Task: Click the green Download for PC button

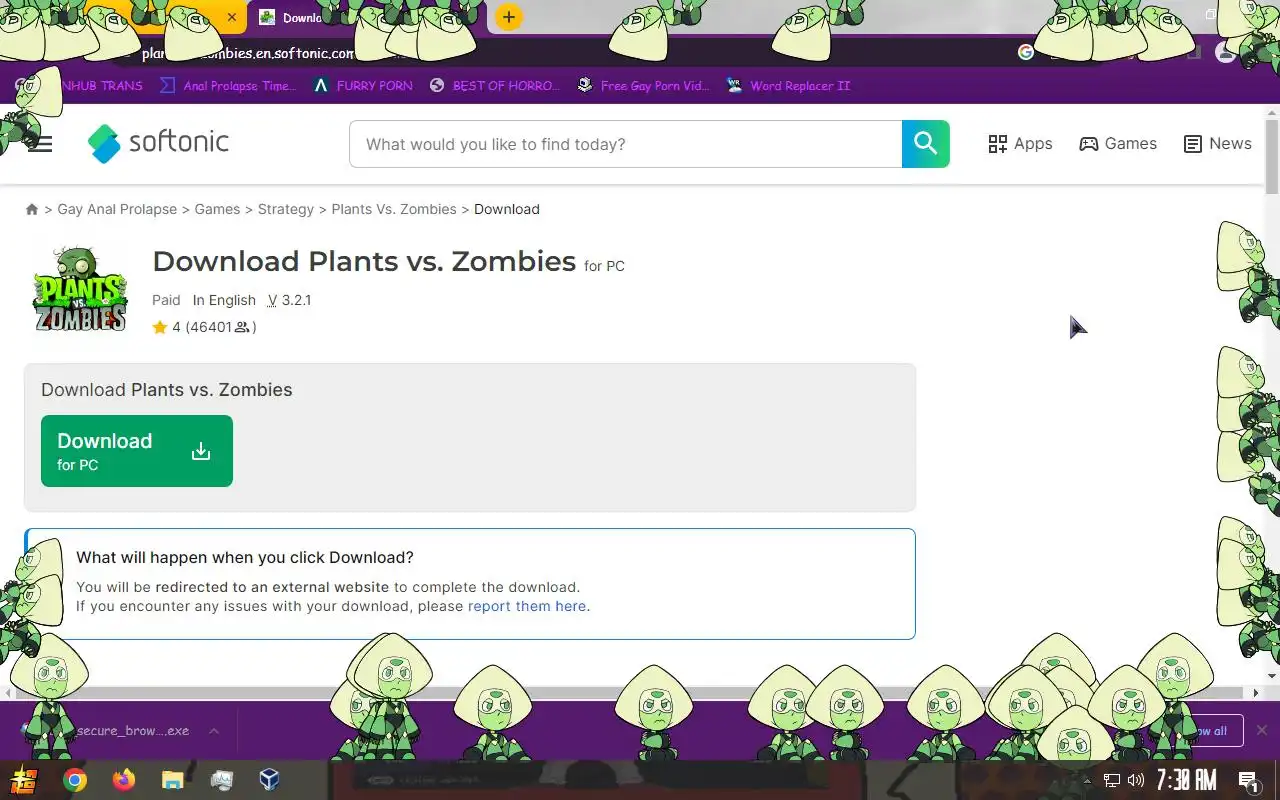Action: pos(137,451)
